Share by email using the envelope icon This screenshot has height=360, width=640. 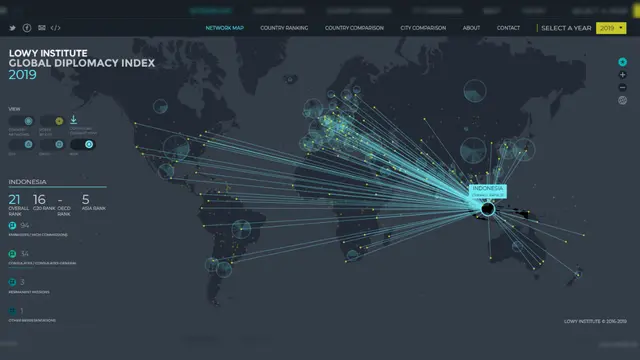click(42, 28)
